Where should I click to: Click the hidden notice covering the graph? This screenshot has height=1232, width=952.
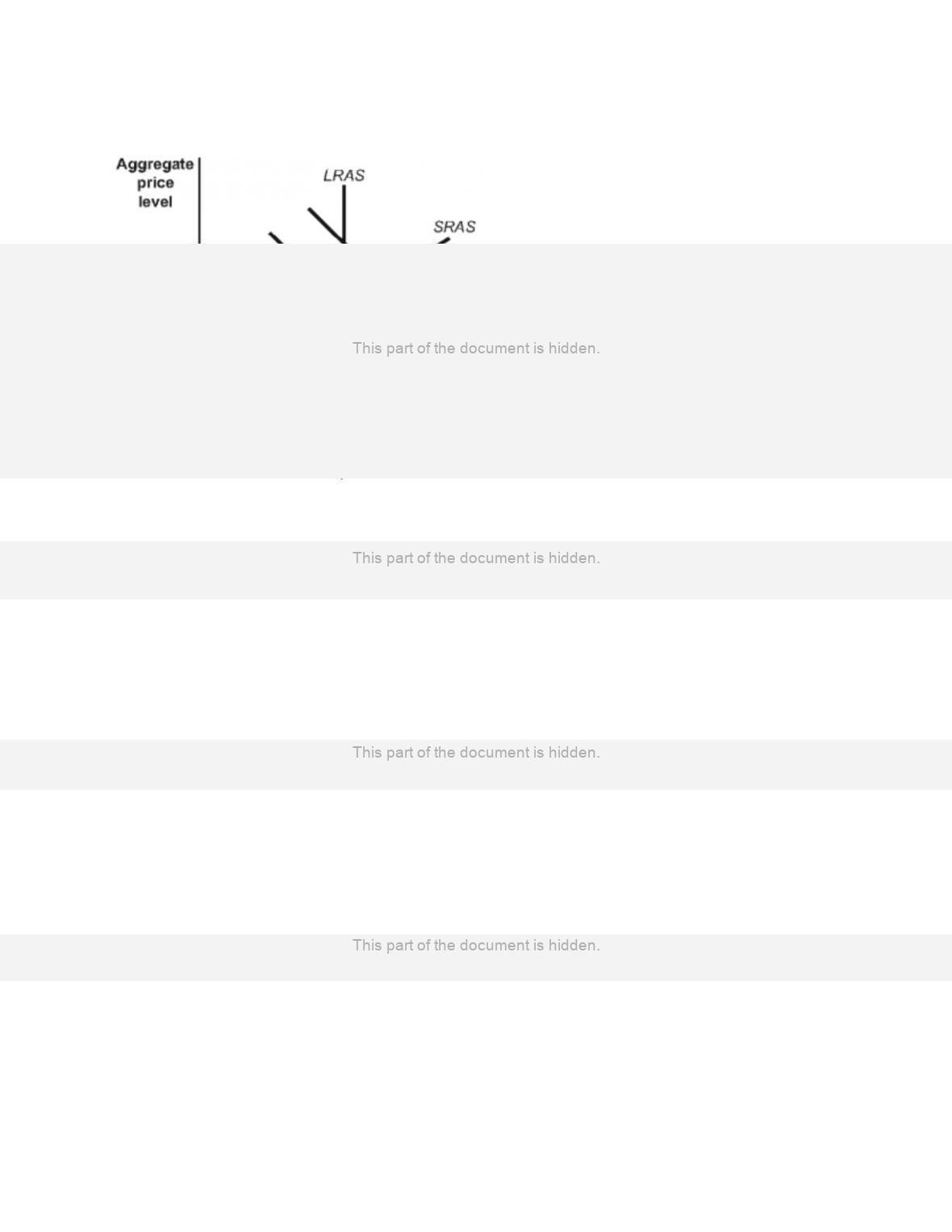[476, 349]
